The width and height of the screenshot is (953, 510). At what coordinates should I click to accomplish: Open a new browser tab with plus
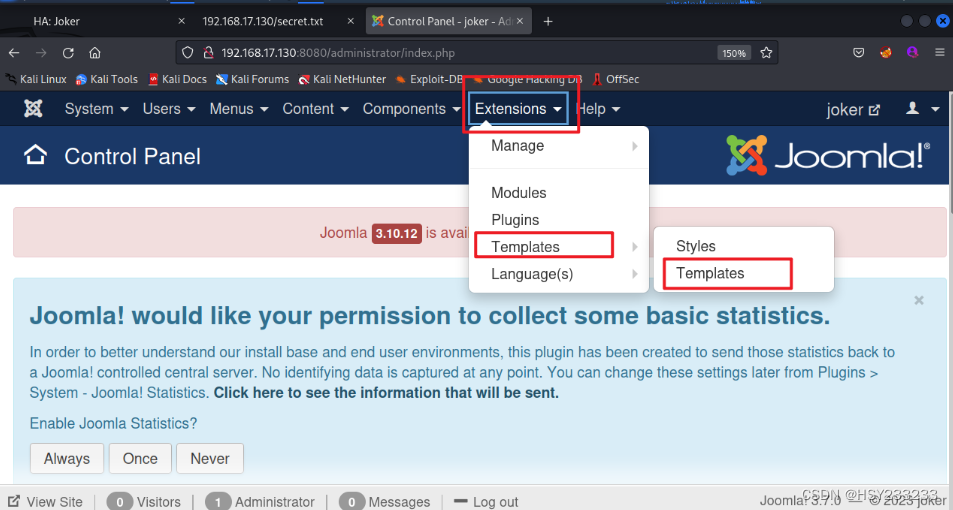548,21
